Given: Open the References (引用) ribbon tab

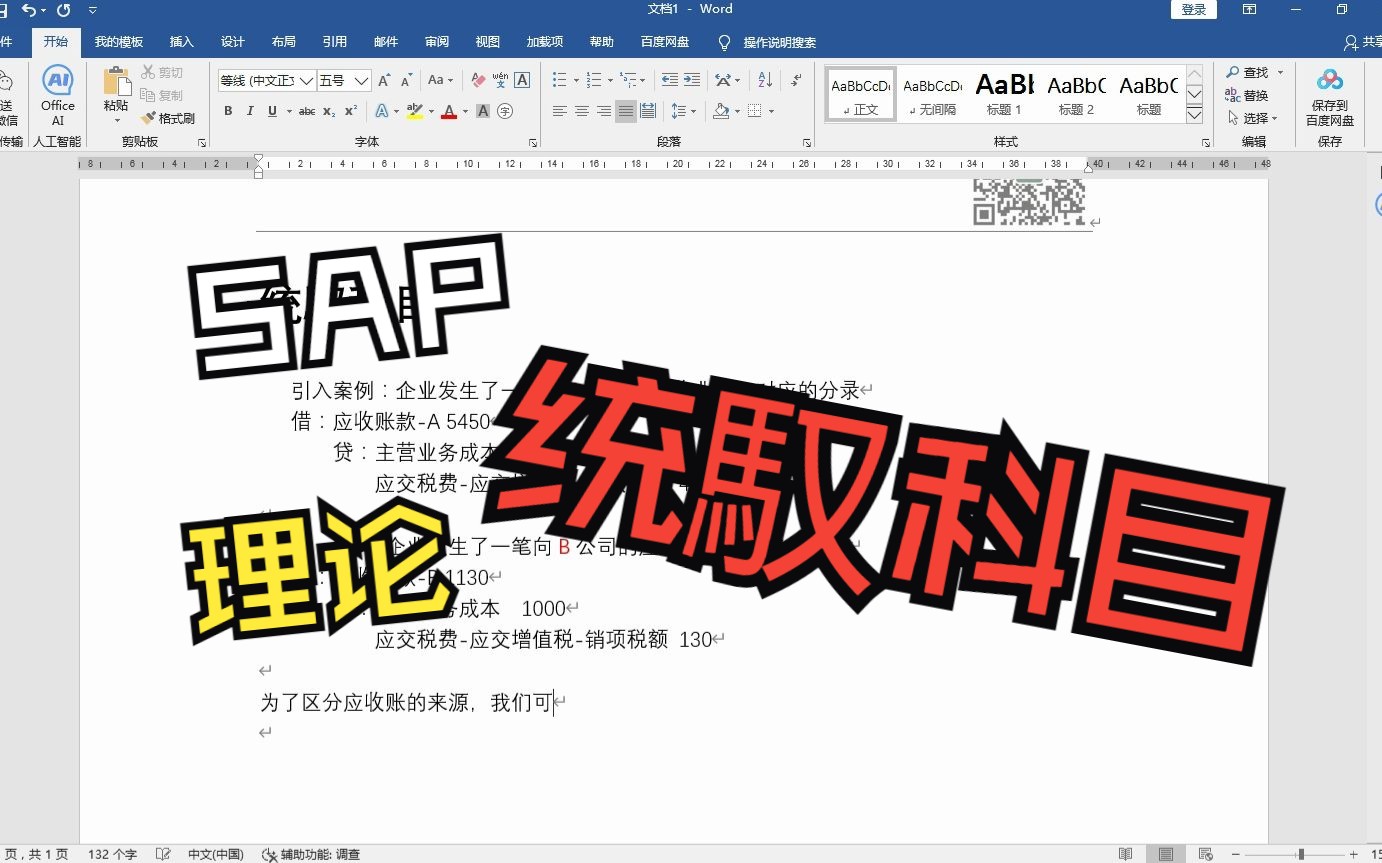Looking at the screenshot, I should [x=335, y=42].
